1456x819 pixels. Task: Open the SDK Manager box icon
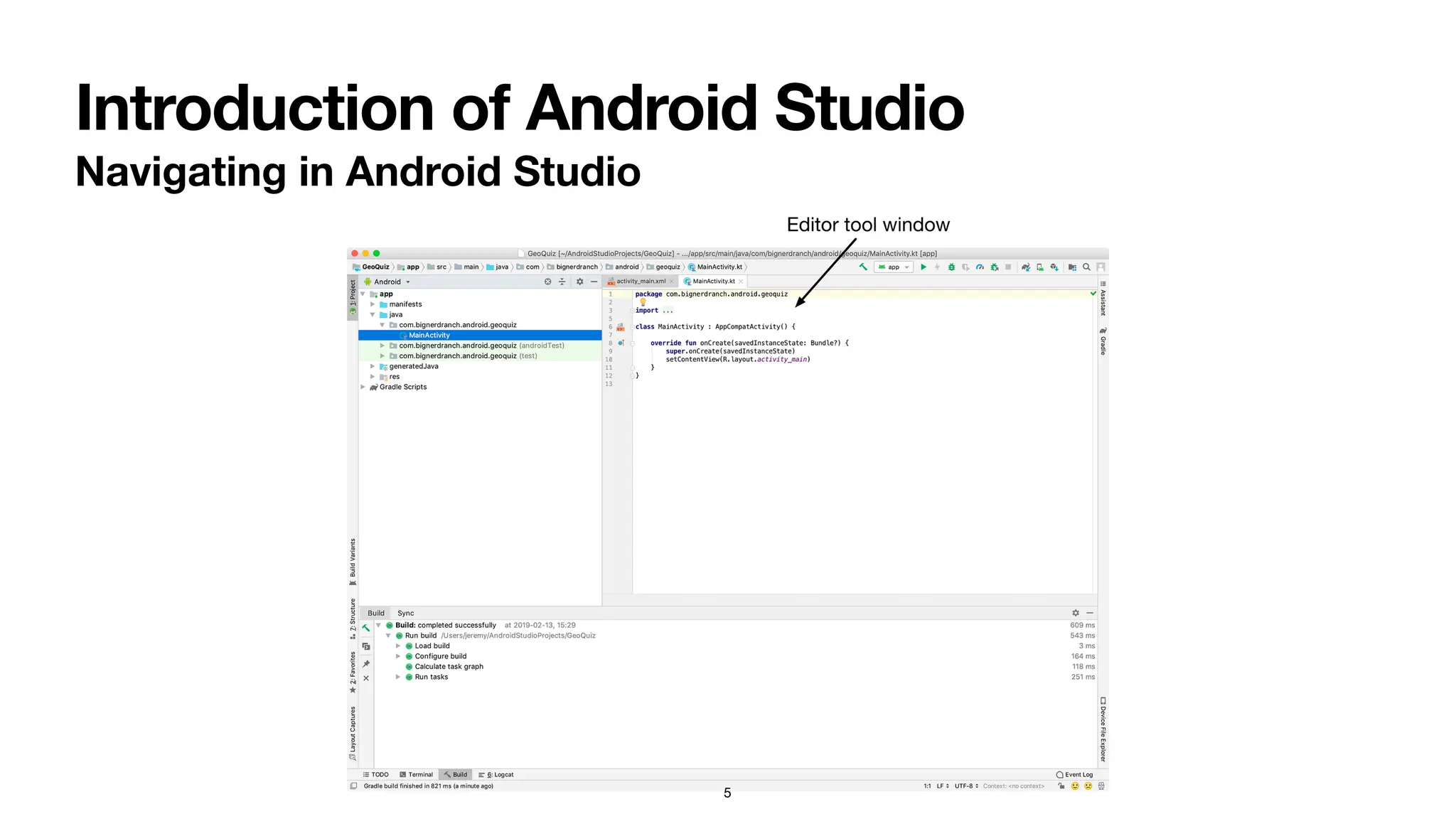point(1054,267)
